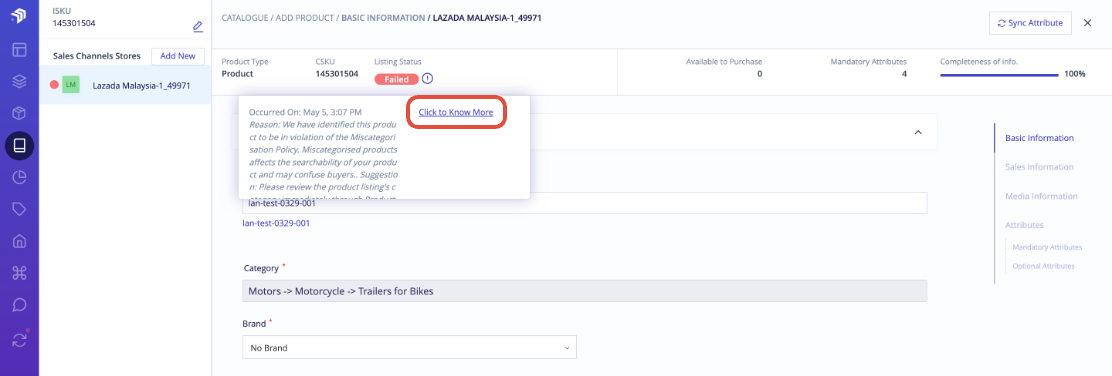The image size is (1112, 376).
Task: Click the Completeness of info progress bar
Action: (x=999, y=74)
